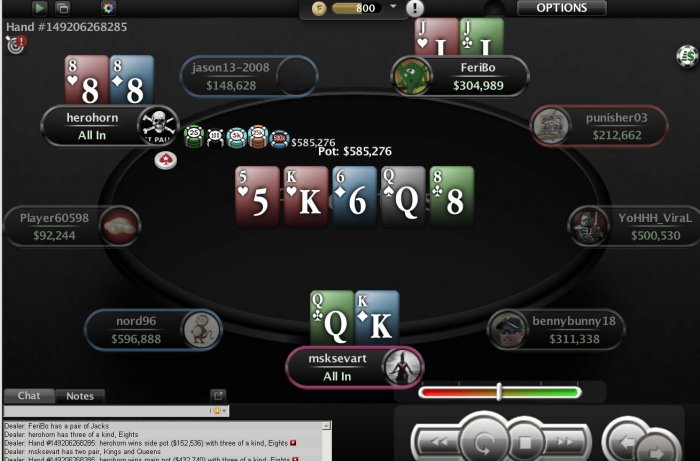Adjust the red-green replay speed slider
Viewport: 700px width, 461px height.
point(500,392)
